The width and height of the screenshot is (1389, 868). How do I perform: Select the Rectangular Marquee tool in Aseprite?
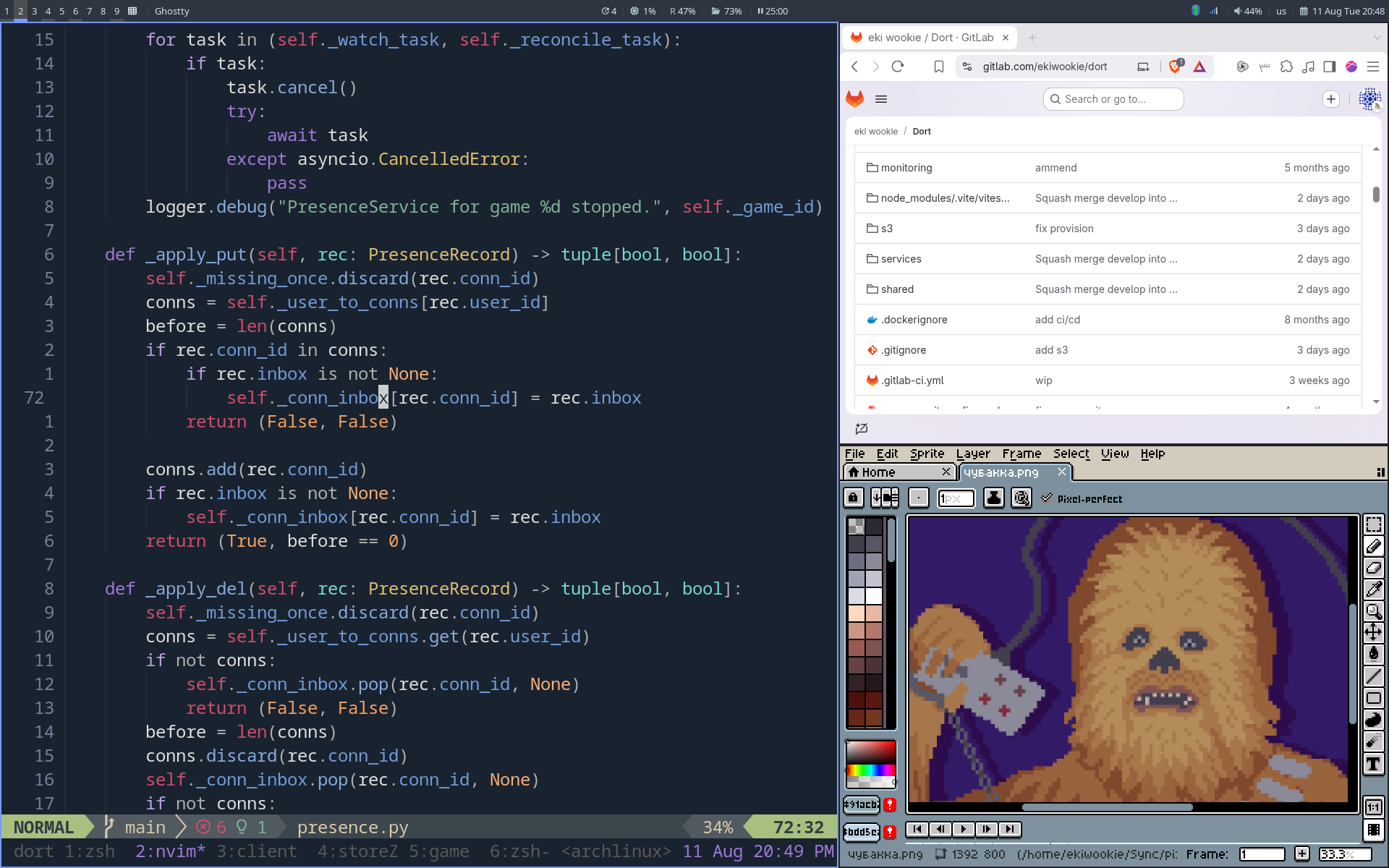click(1373, 524)
